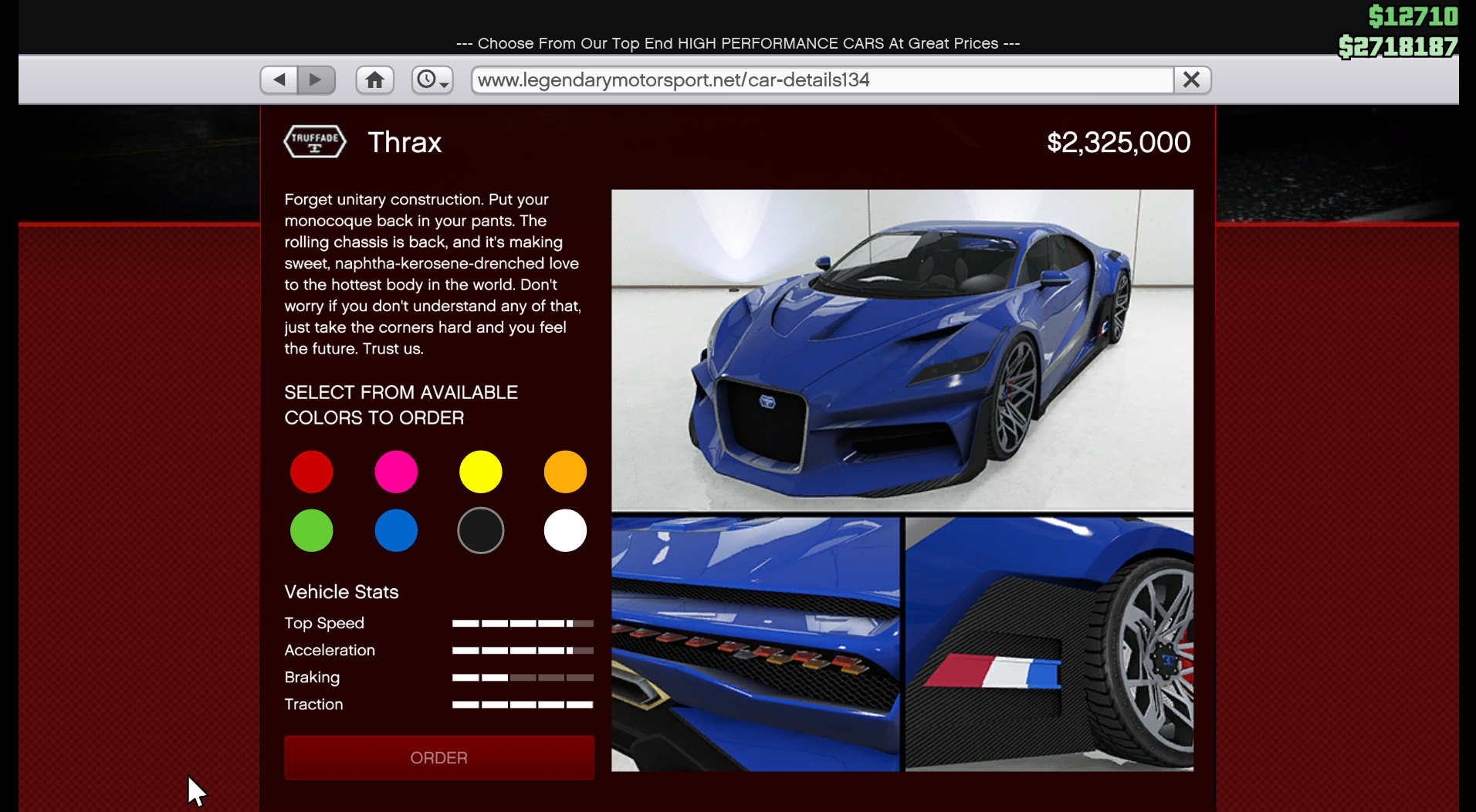
Task: Select the green color swatch
Action: tap(311, 530)
